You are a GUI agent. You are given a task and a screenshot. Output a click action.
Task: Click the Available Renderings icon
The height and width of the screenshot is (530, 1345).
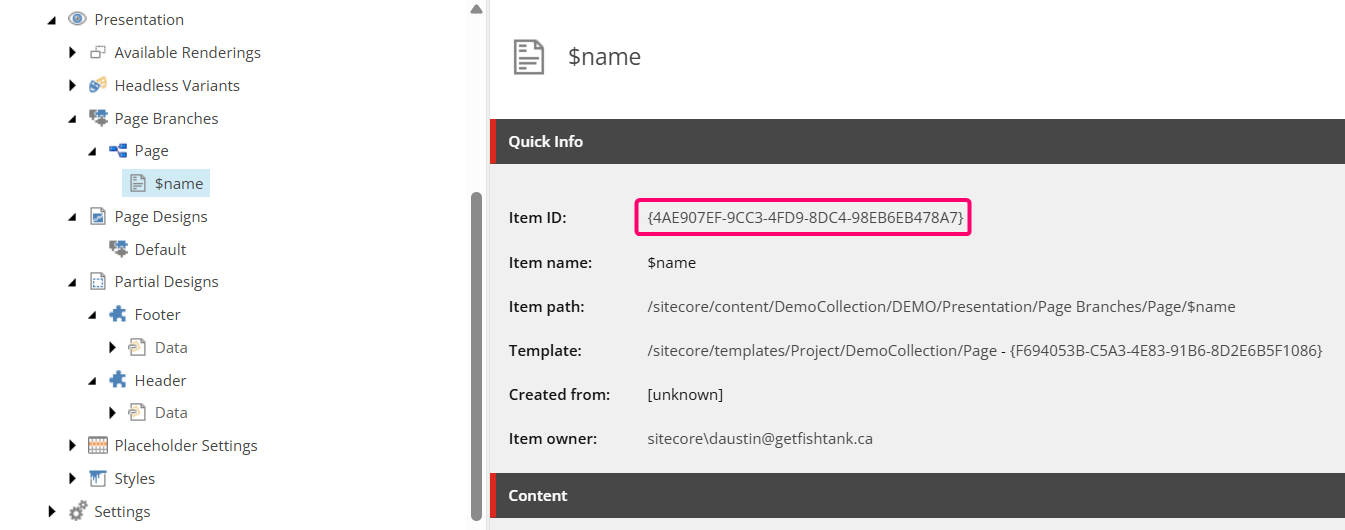point(98,52)
